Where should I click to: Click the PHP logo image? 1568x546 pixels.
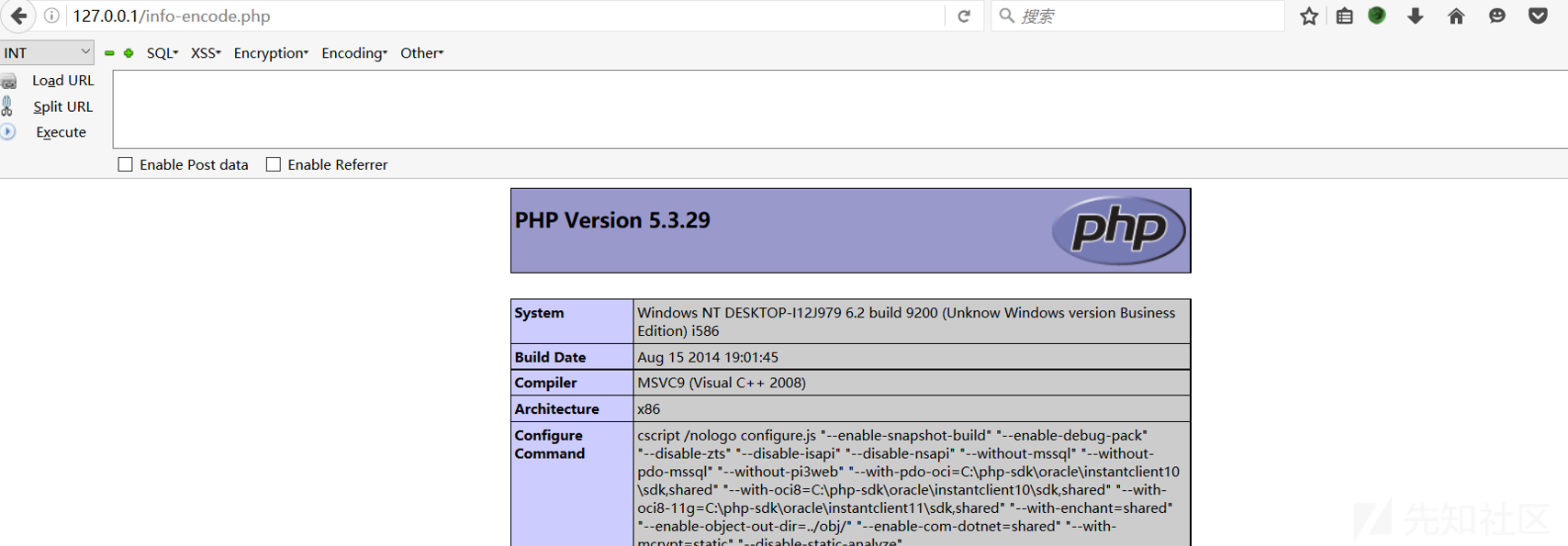(x=1118, y=230)
